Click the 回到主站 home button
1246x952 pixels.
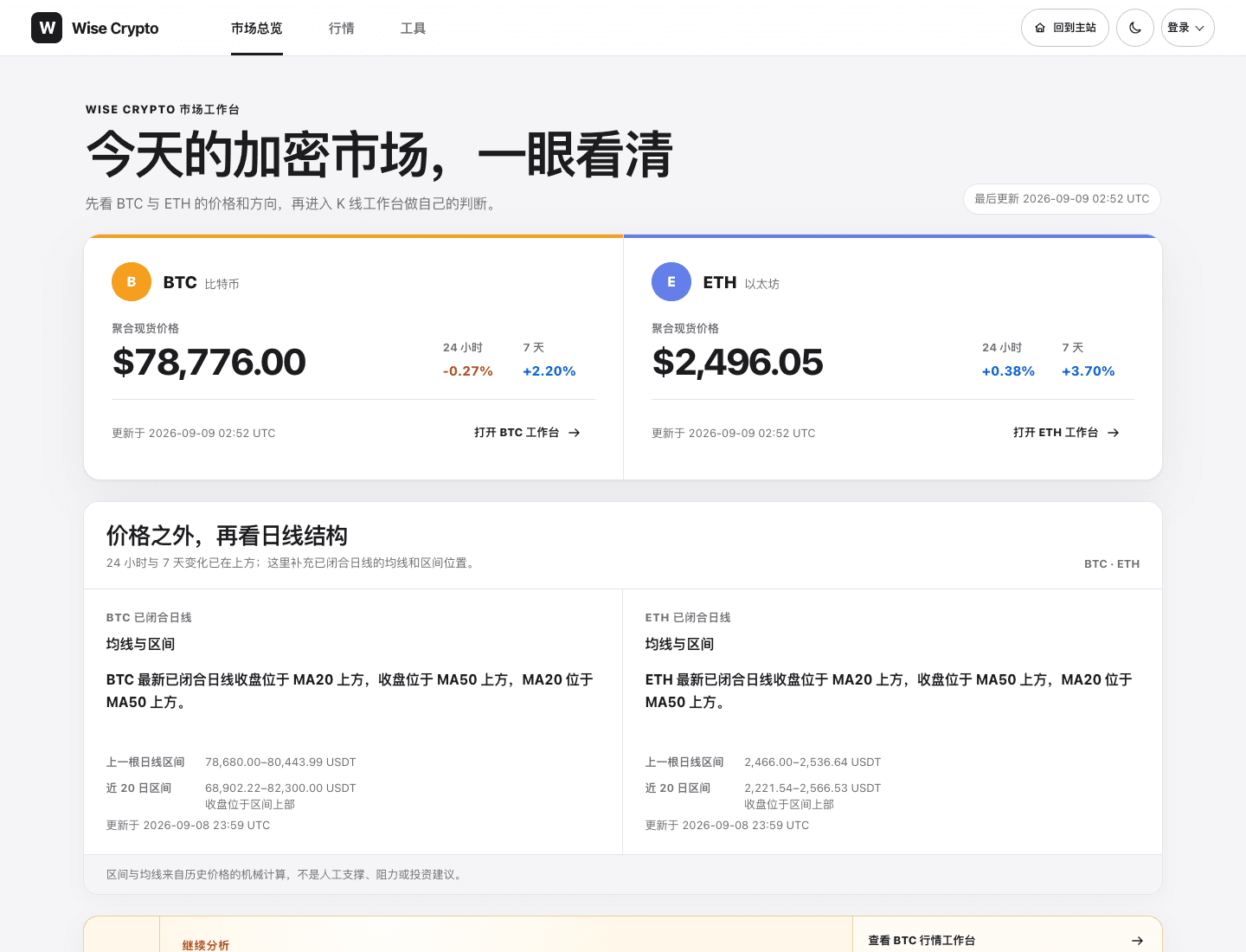click(1065, 28)
